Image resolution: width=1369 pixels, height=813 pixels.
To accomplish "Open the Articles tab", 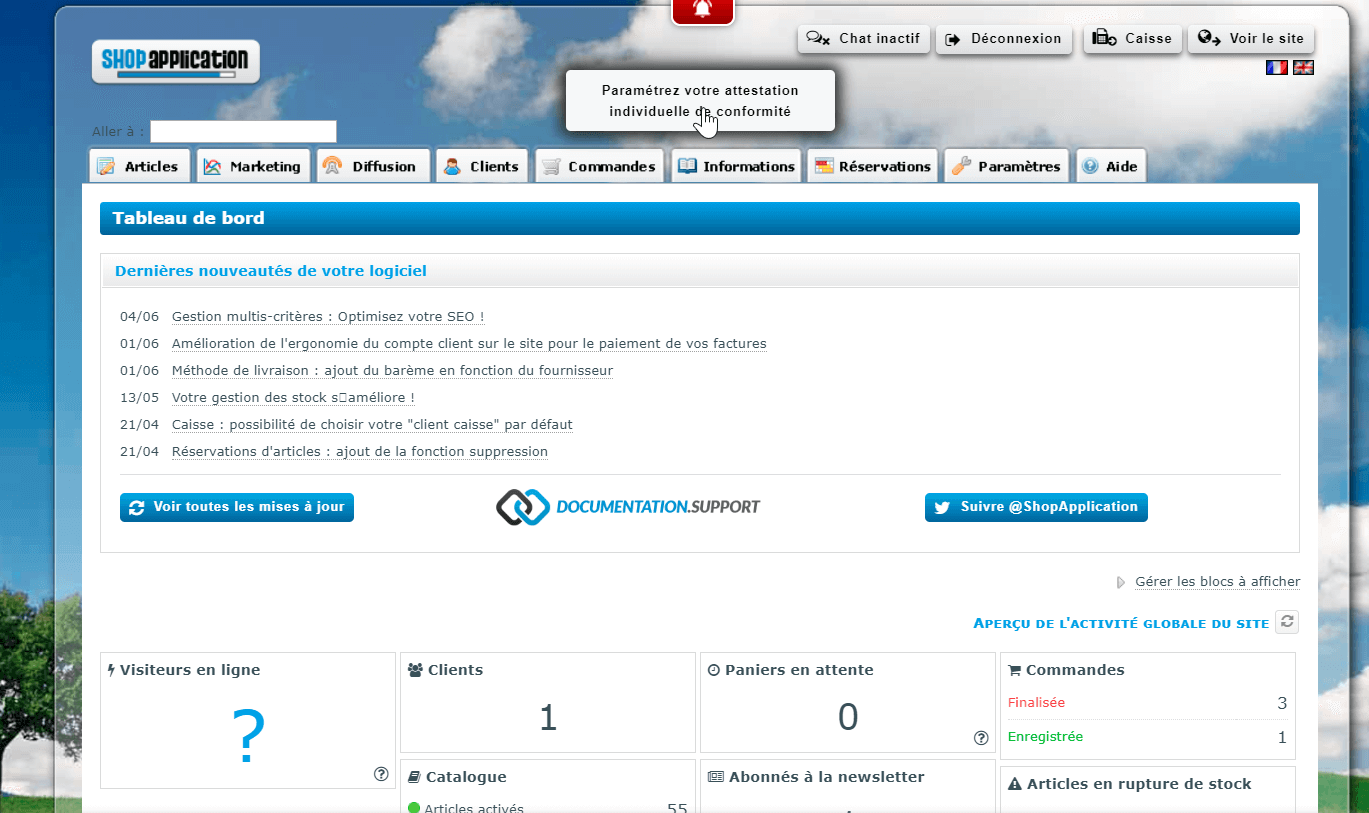I will tap(139, 166).
